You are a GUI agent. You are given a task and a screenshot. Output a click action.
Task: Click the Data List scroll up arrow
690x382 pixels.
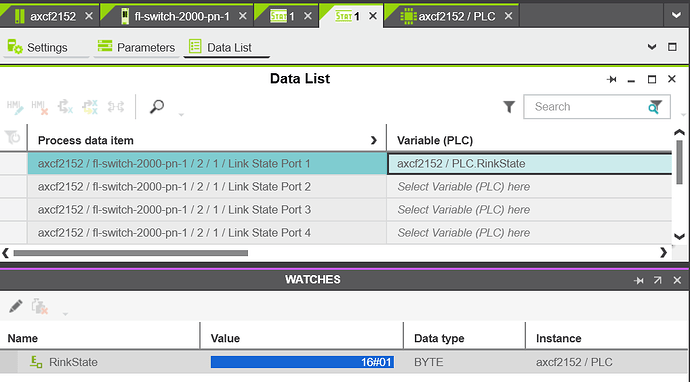679,132
